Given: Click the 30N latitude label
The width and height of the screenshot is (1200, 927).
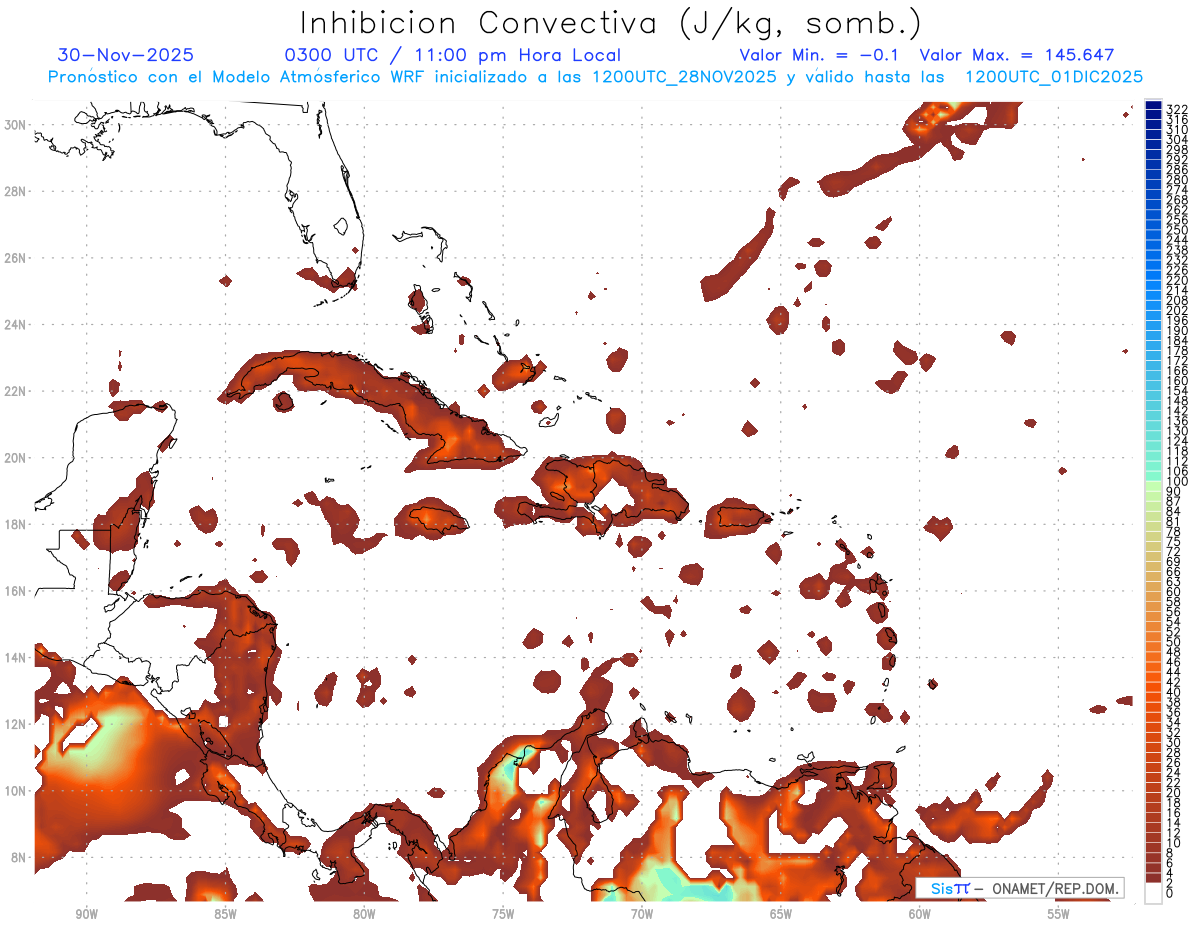Looking at the screenshot, I should coord(15,125).
